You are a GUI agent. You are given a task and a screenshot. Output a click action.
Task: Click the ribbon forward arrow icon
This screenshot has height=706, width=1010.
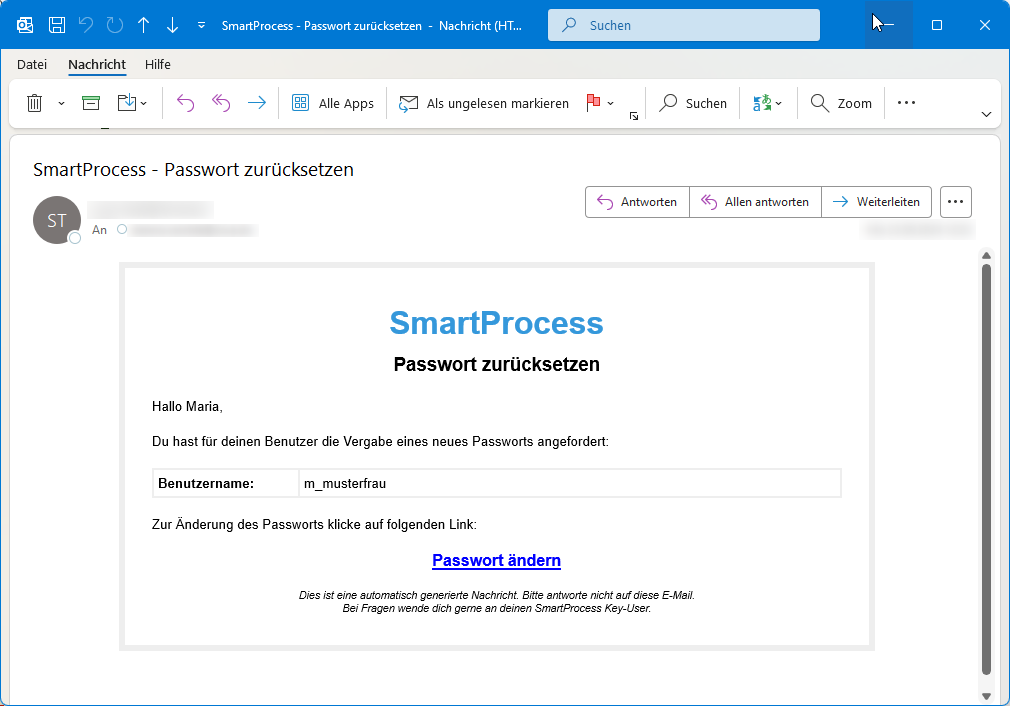257,103
